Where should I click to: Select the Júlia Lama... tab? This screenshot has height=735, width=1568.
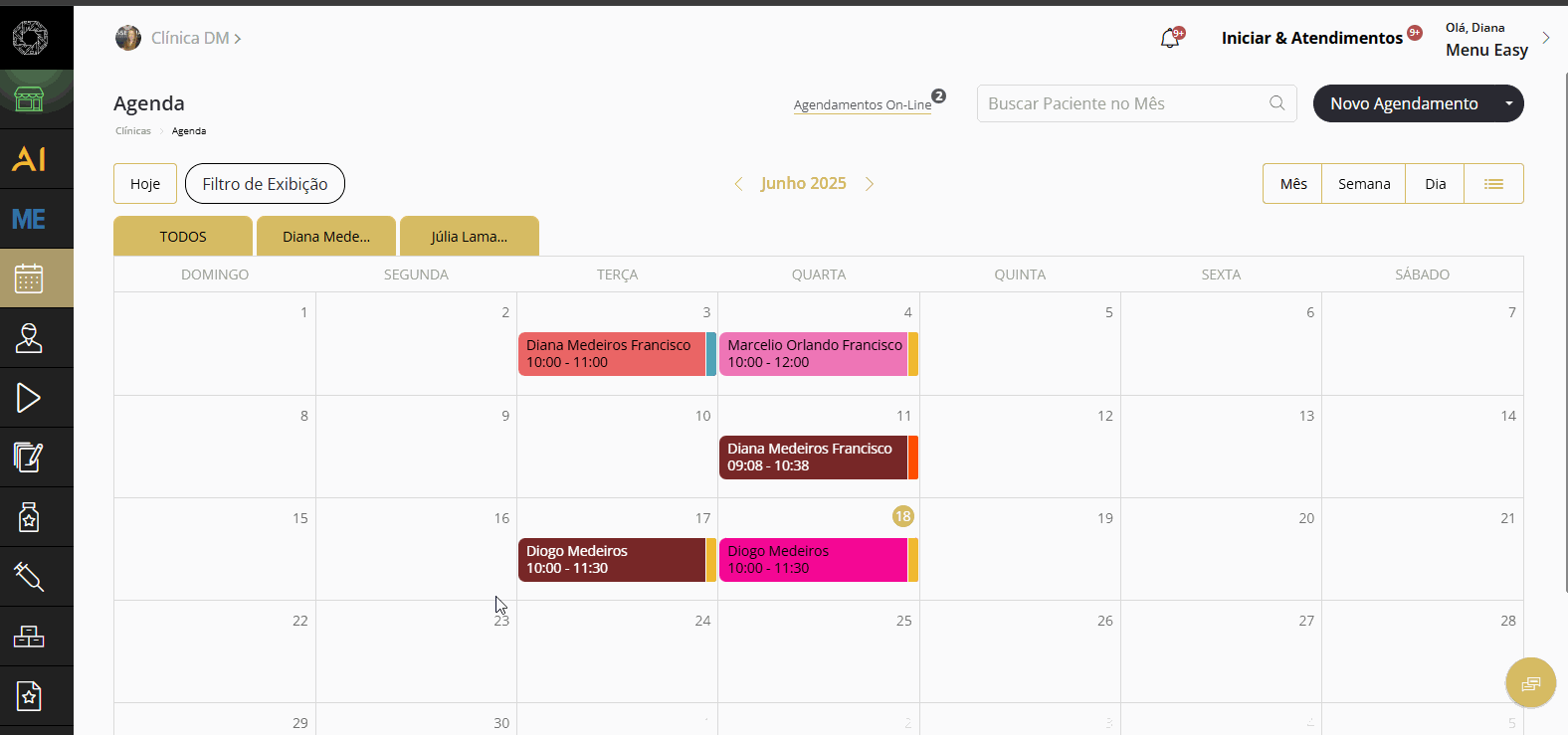pyautogui.click(x=470, y=237)
